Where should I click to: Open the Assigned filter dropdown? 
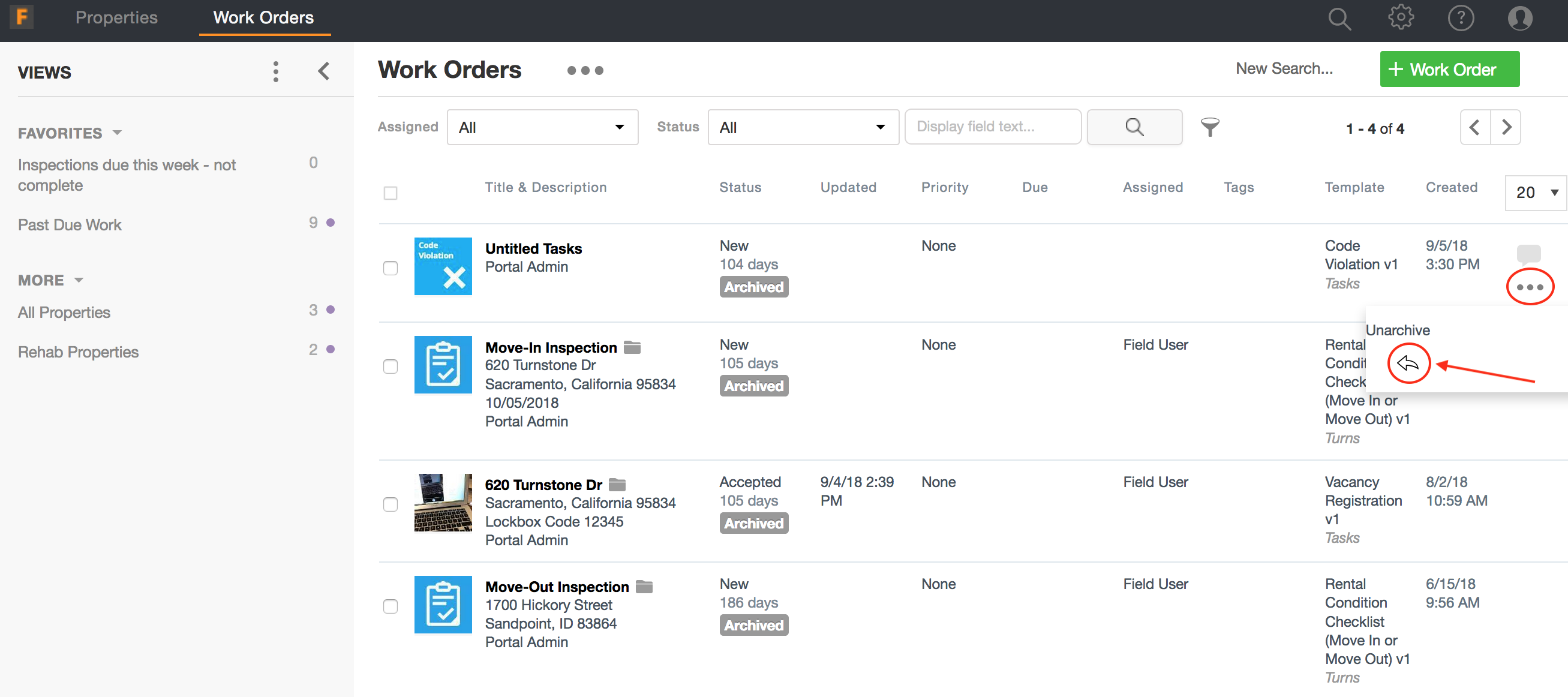click(x=542, y=127)
